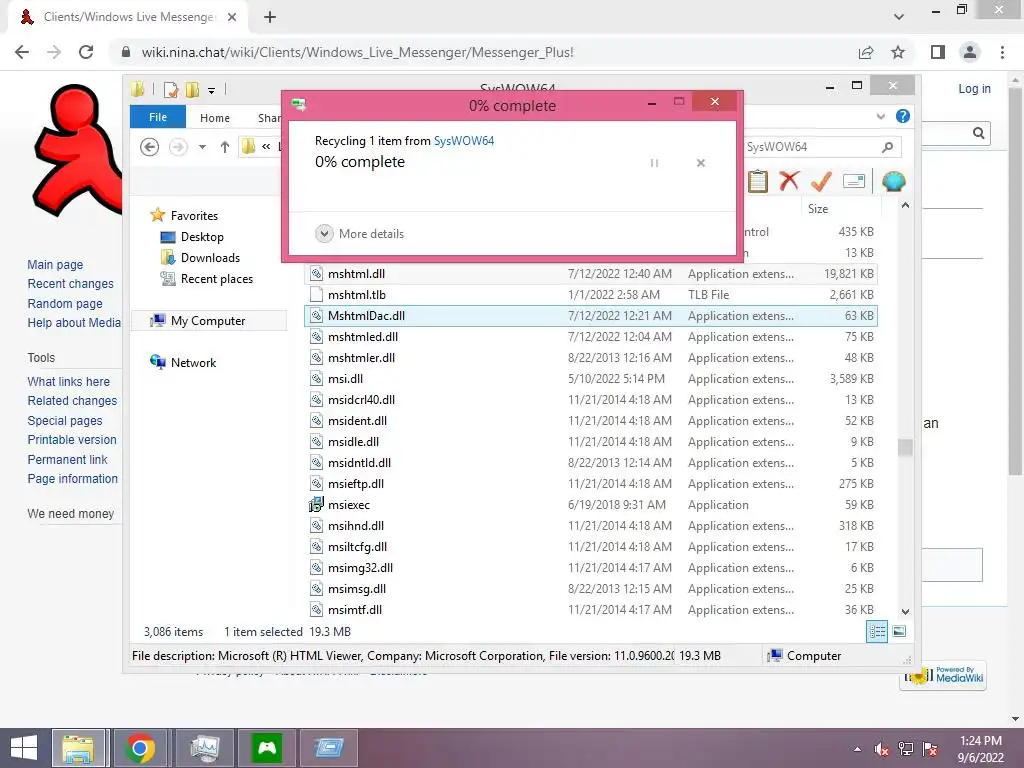Open recent locations dropdown in Explorer
1024x768 pixels.
tap(202, 147)
